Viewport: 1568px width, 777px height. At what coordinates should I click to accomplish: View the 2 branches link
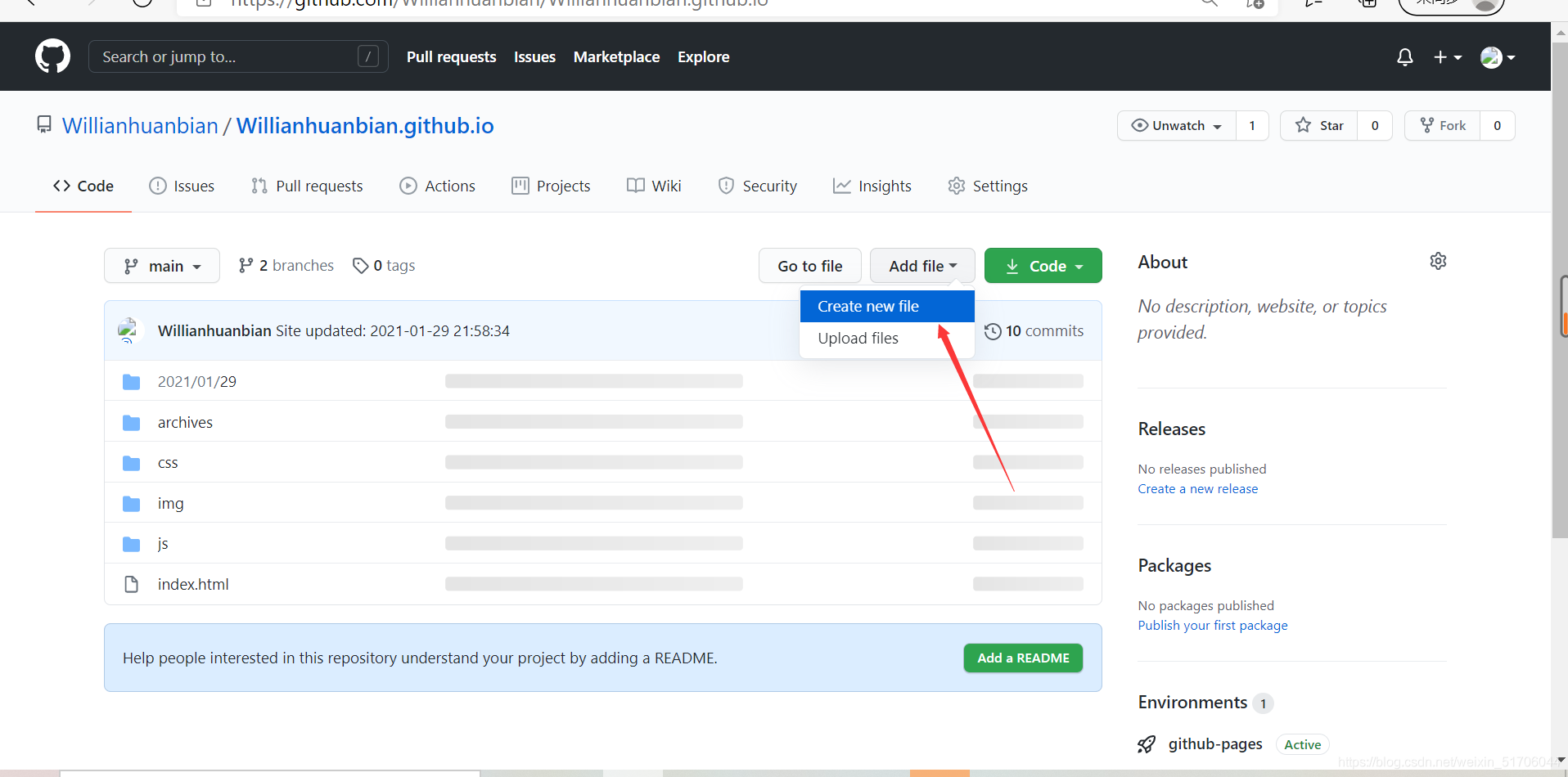[286, 266]
